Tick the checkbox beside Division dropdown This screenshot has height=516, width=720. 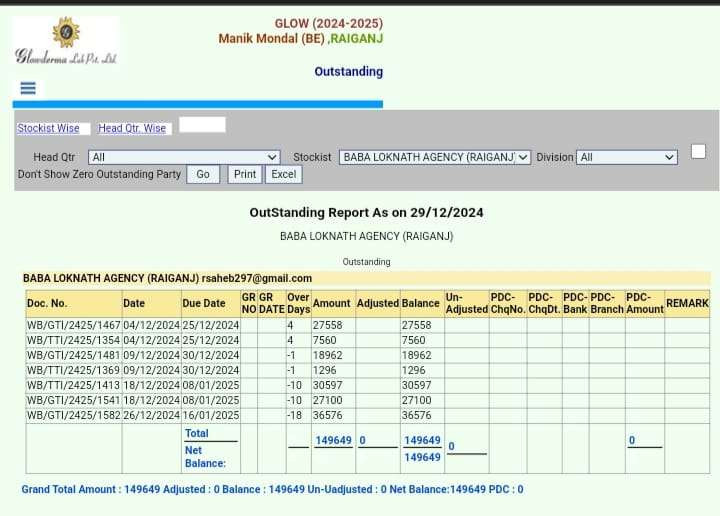(698, 151)
